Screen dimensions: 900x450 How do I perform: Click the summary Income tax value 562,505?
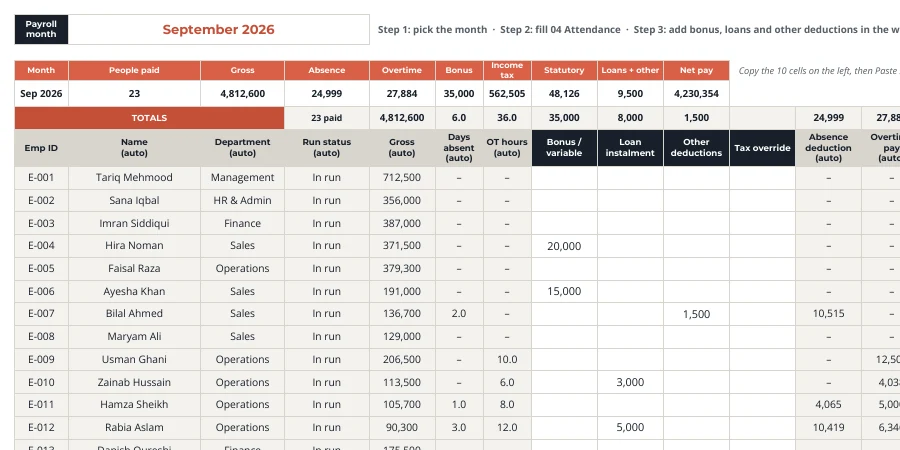(507, 94)
